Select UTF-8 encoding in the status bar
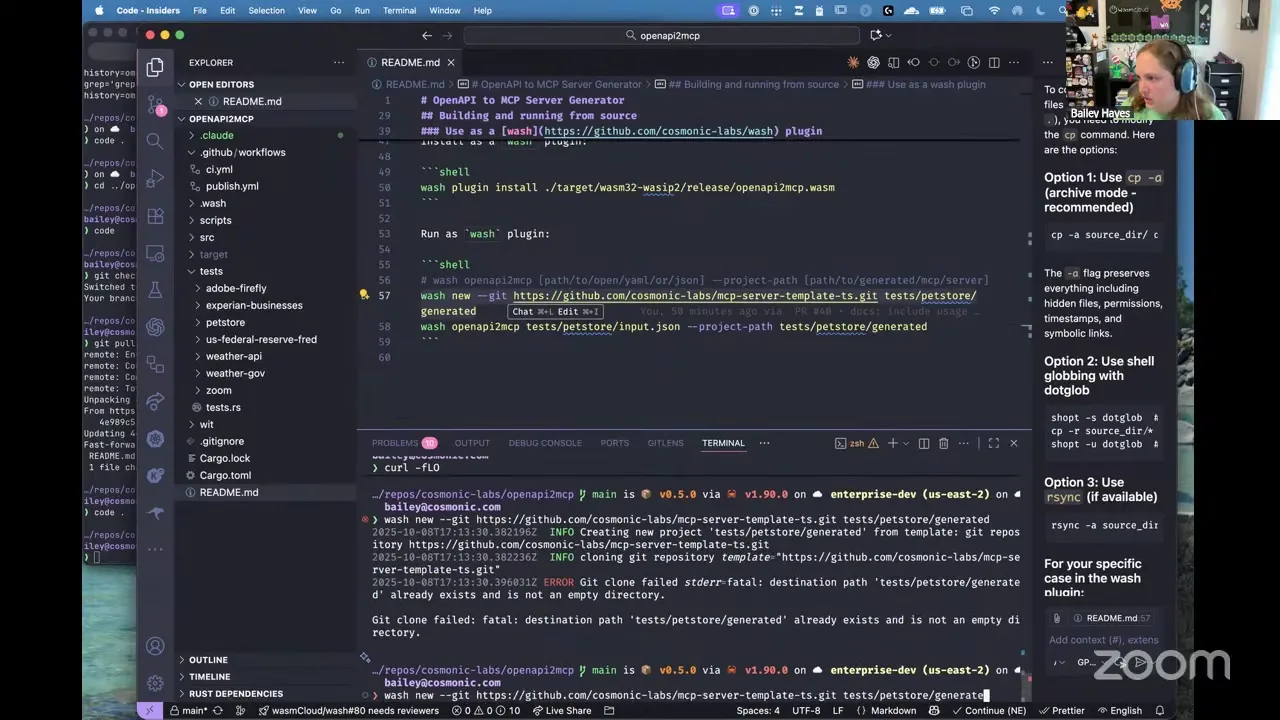Screen dimensions: 1280x720 806,711
